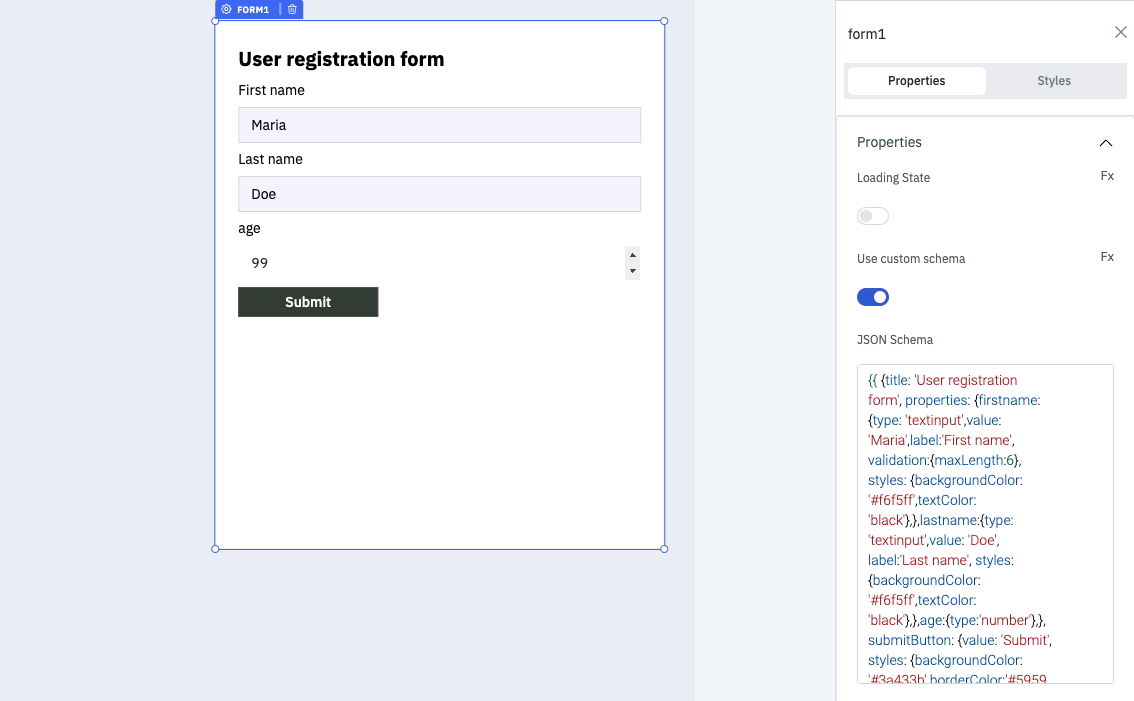This screenshot has width=1134, height=701.
Task: Decrease age with the down stepper arrow
Action: 632,271
